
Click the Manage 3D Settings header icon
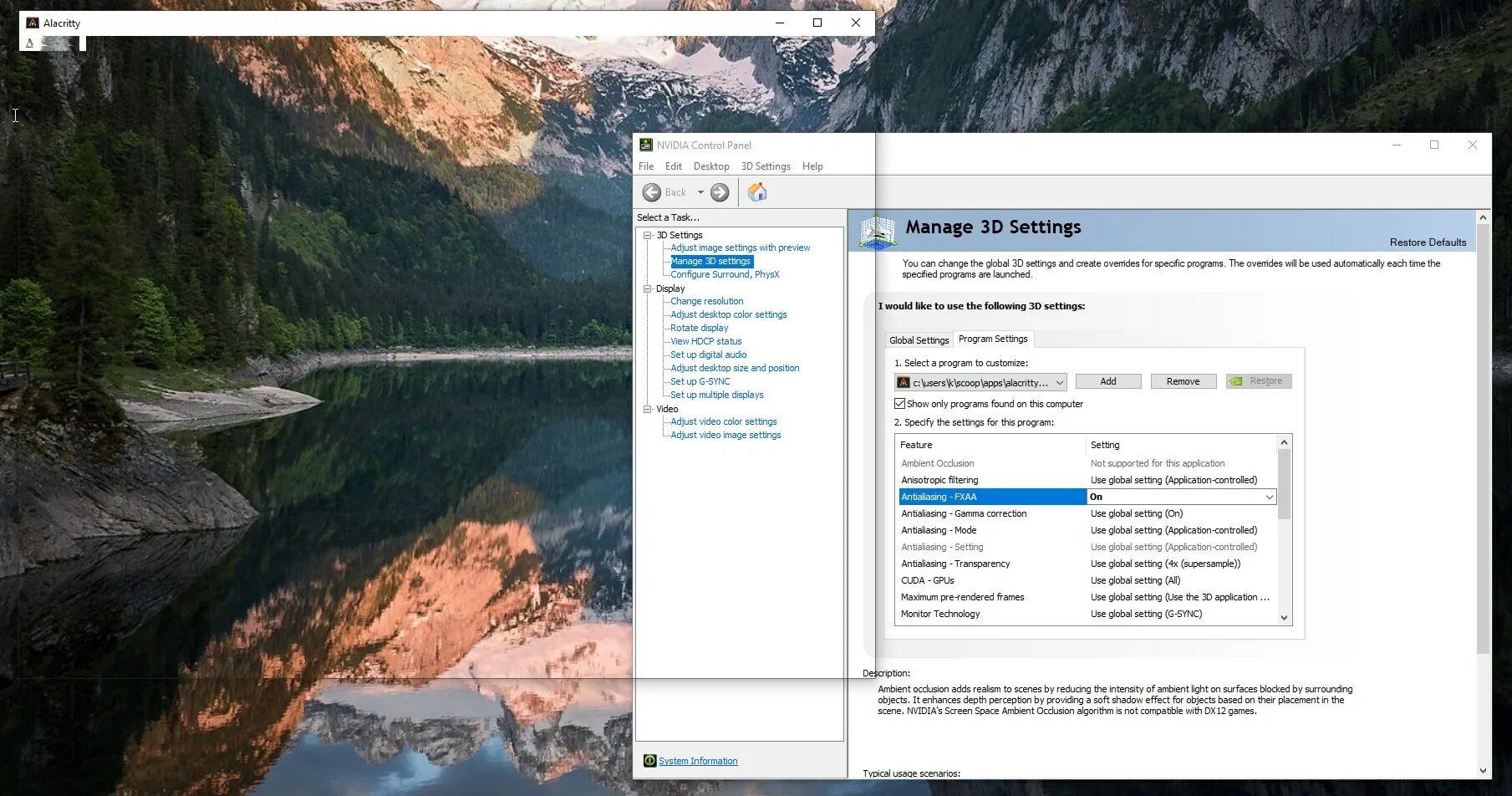click(x=878, y=230)
